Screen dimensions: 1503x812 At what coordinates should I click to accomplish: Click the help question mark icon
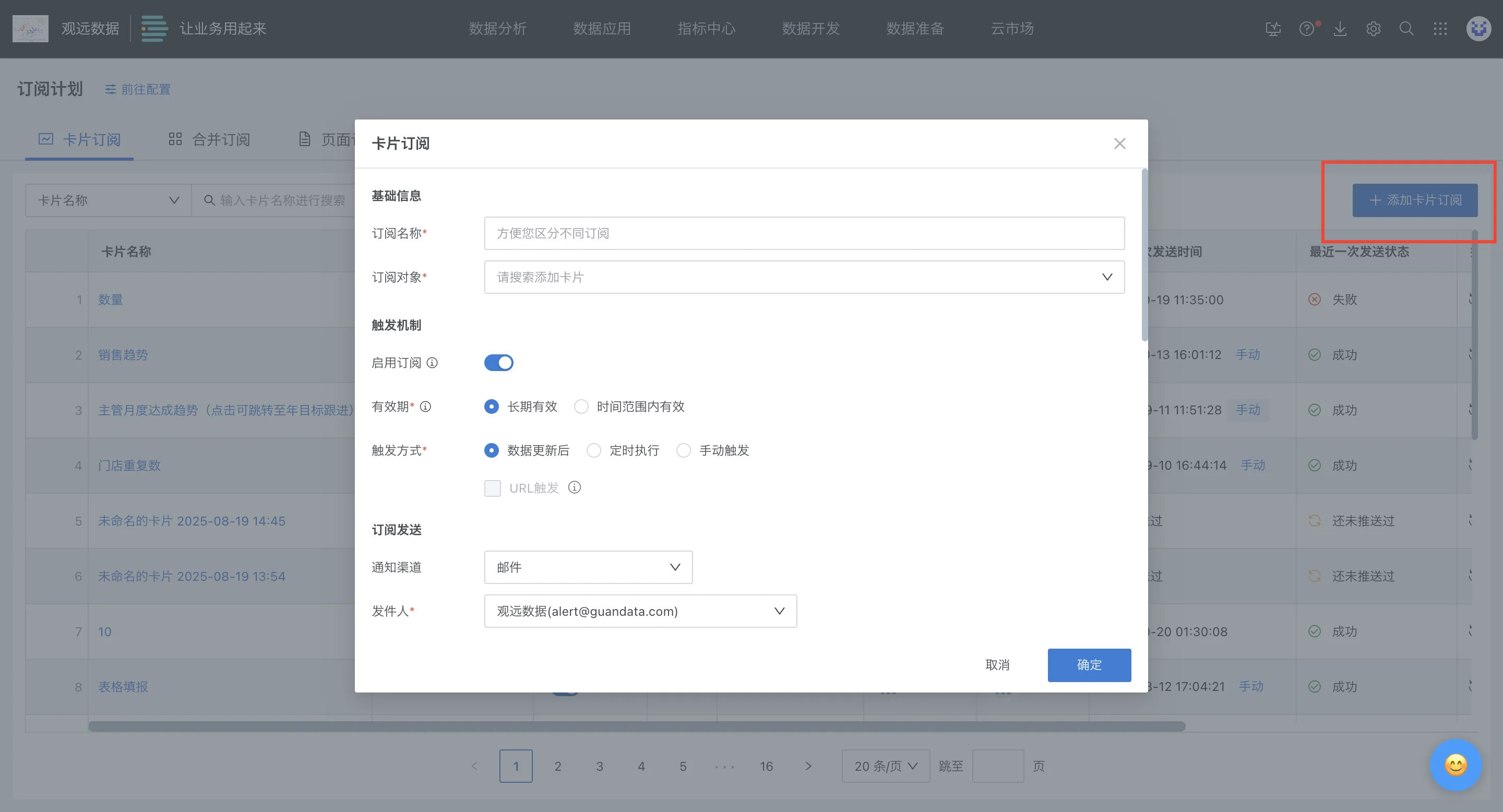1306,29
